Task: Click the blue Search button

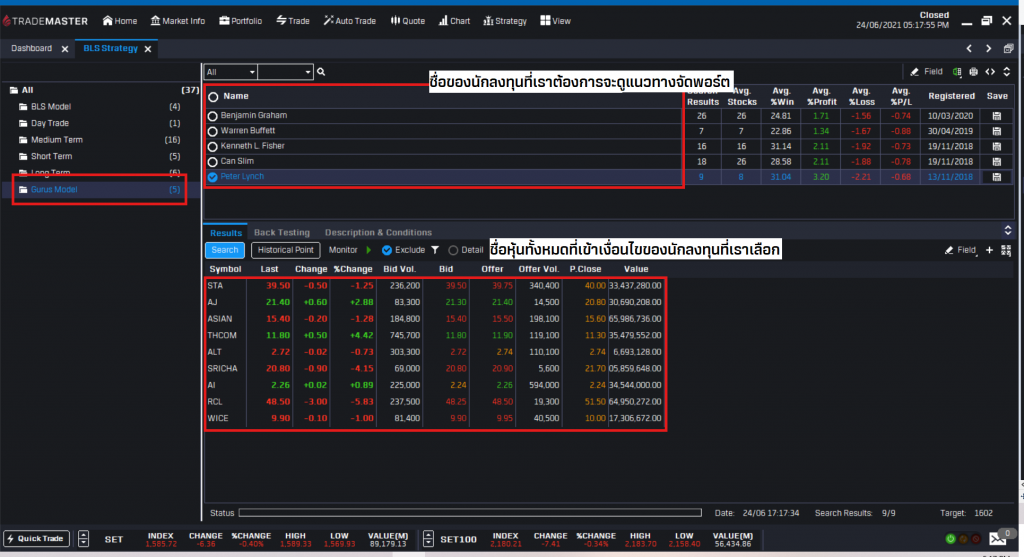Action: coord(225,250)
